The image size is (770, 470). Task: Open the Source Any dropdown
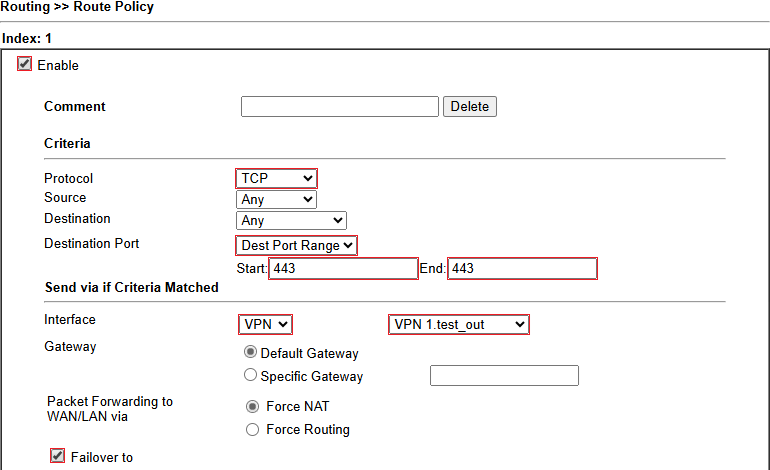(276, 199)
